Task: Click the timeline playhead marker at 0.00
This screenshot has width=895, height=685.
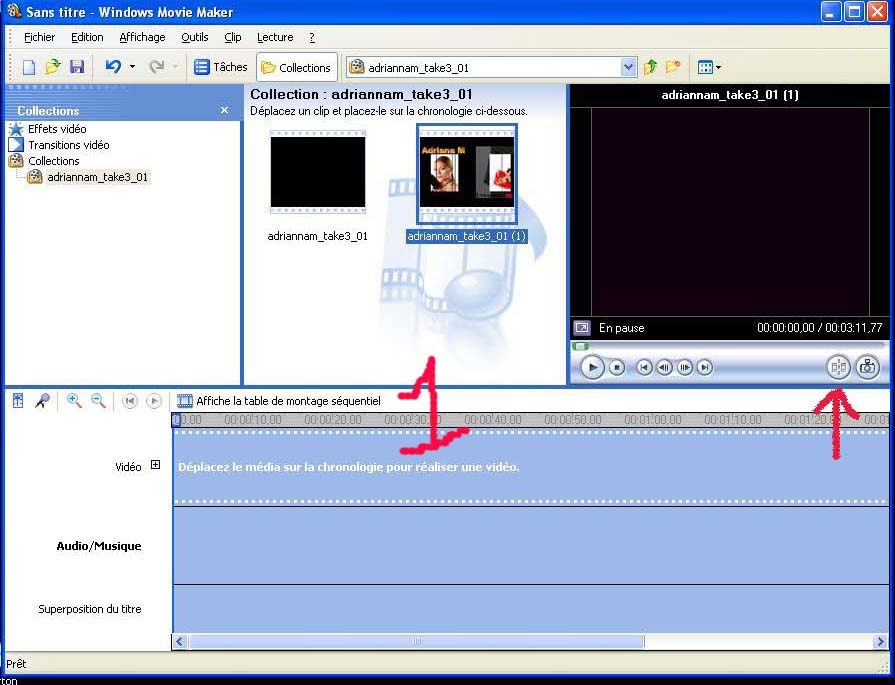Action: click(176, 420)
